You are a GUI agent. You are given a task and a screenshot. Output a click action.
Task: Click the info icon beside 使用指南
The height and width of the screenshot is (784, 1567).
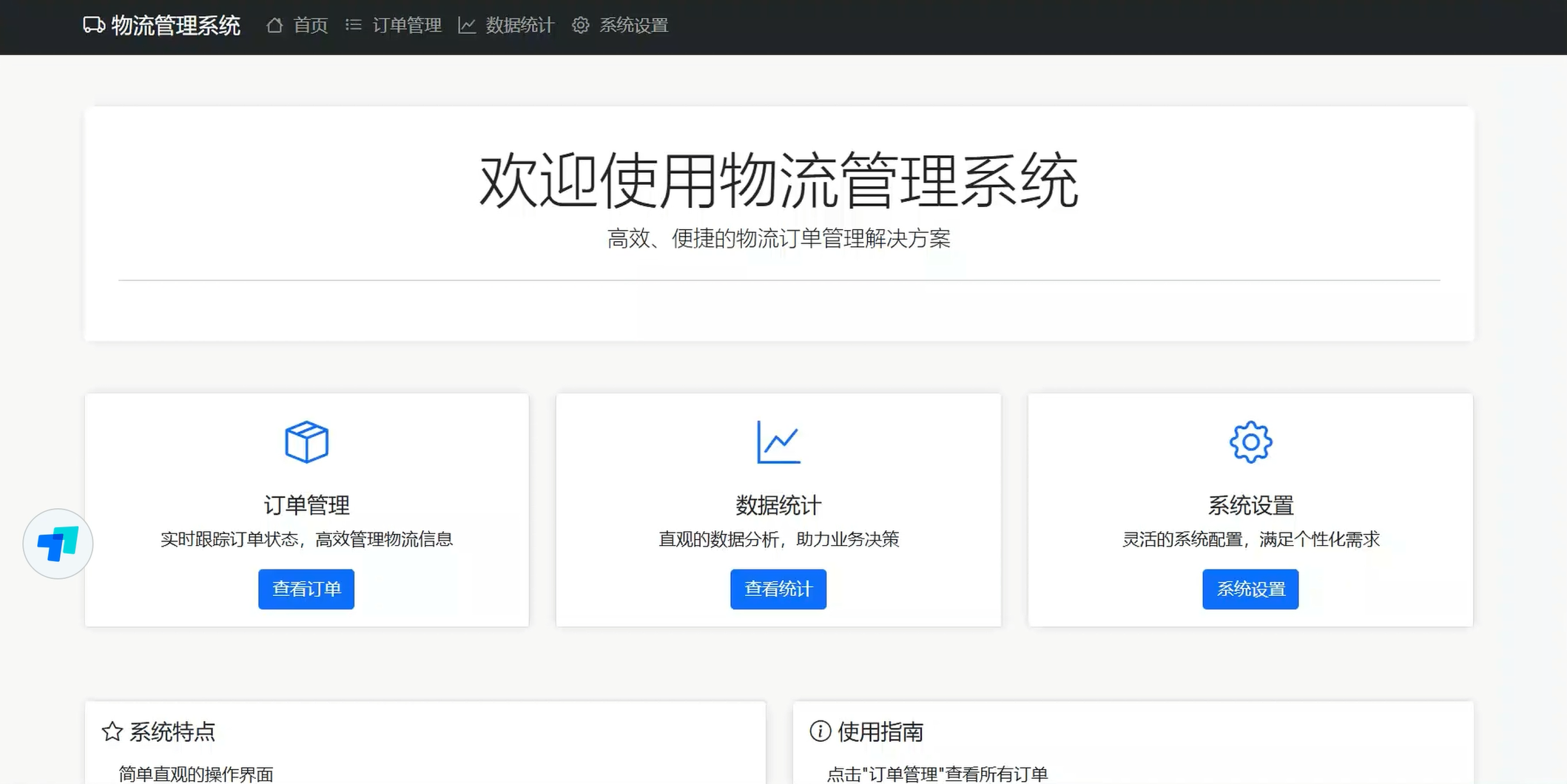tap(820, 731)
